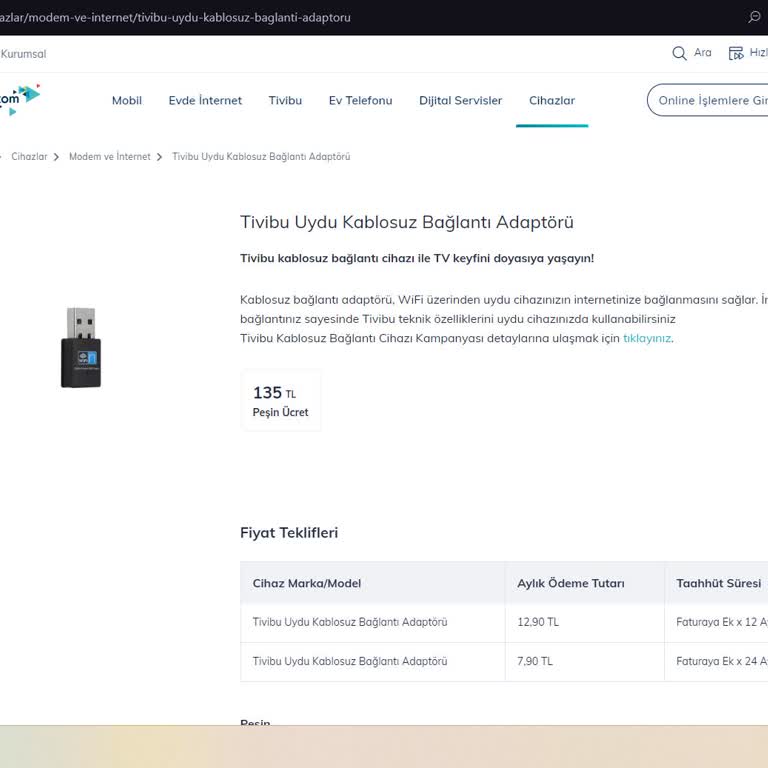Click the browser address bar URL
768x768 pixels.
pos(175,18)
